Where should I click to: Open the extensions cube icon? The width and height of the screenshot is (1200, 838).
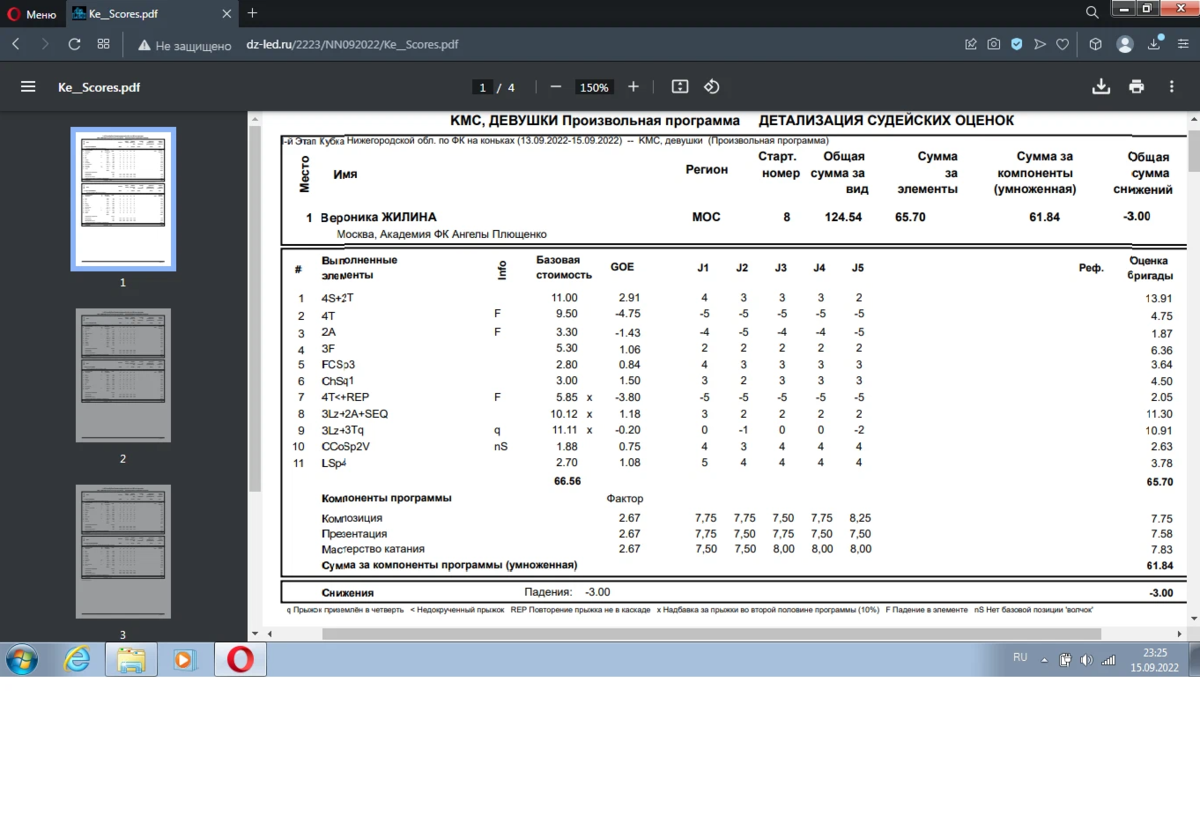tap(1095, 44)
